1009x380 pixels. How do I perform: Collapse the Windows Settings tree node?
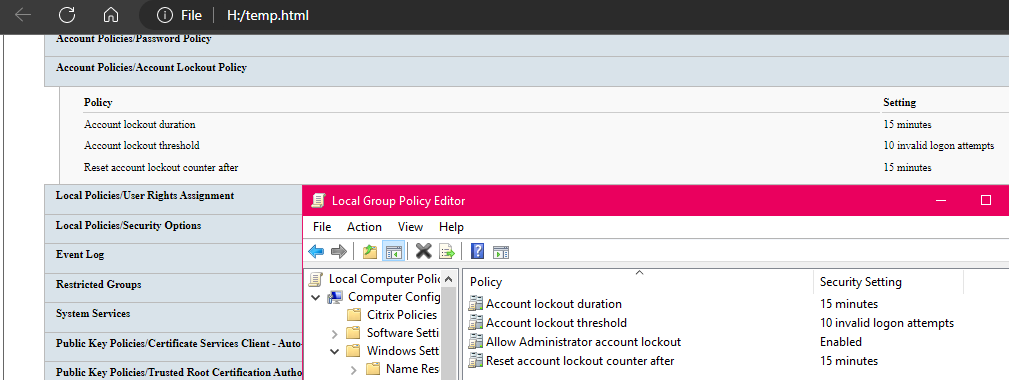click(x=334, y=352)
